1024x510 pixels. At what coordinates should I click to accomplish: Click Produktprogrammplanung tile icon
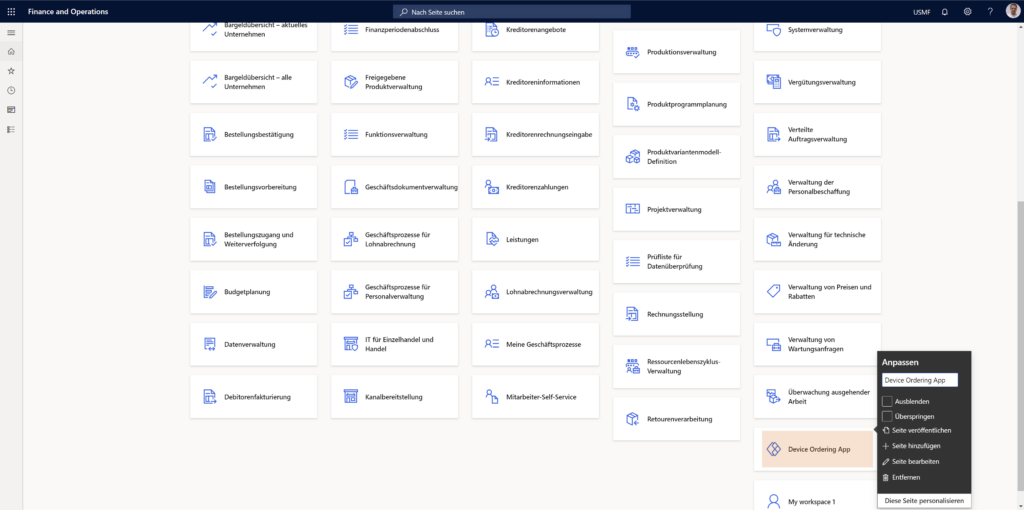pyautogui.click(x=633, y=104)
